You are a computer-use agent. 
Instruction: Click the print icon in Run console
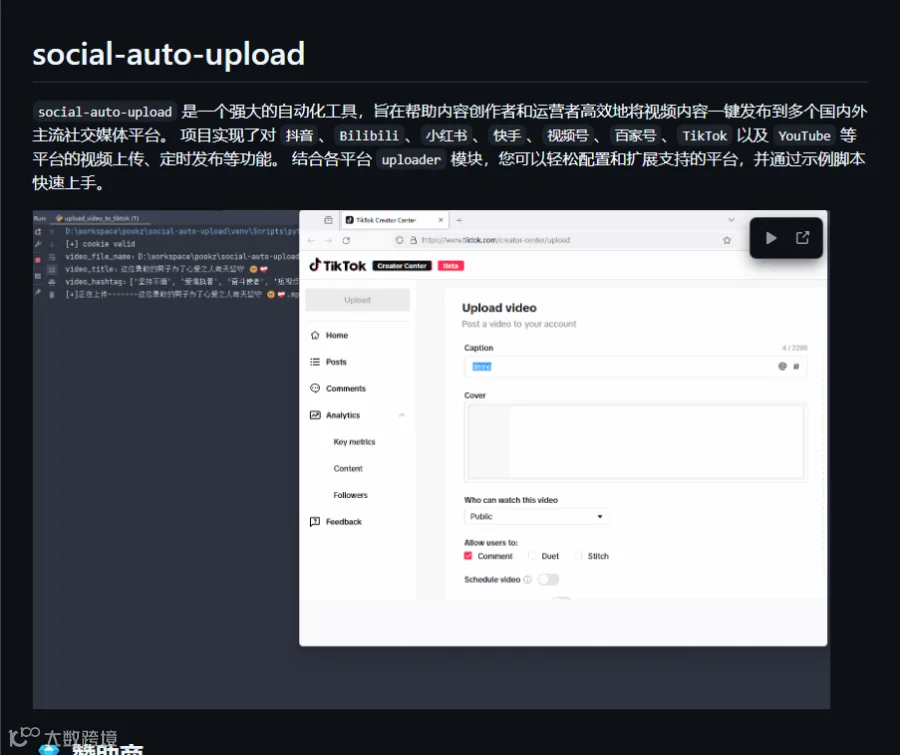(52, 282)
